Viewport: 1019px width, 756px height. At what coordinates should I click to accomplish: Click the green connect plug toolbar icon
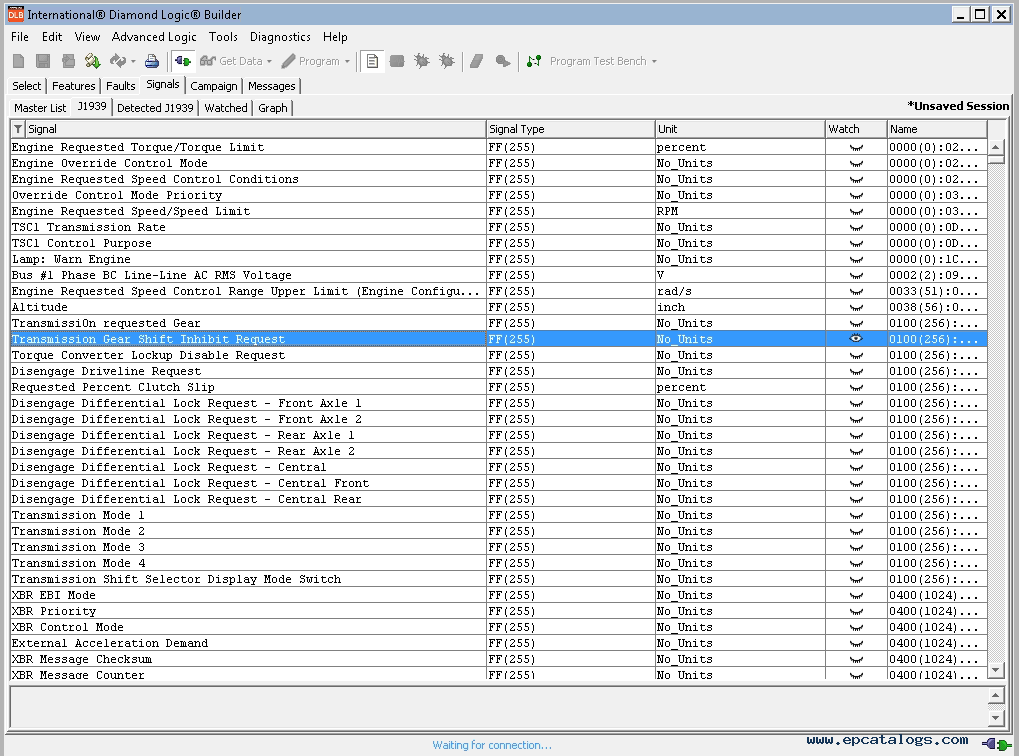pyautogui.click(x=182, y=61)
